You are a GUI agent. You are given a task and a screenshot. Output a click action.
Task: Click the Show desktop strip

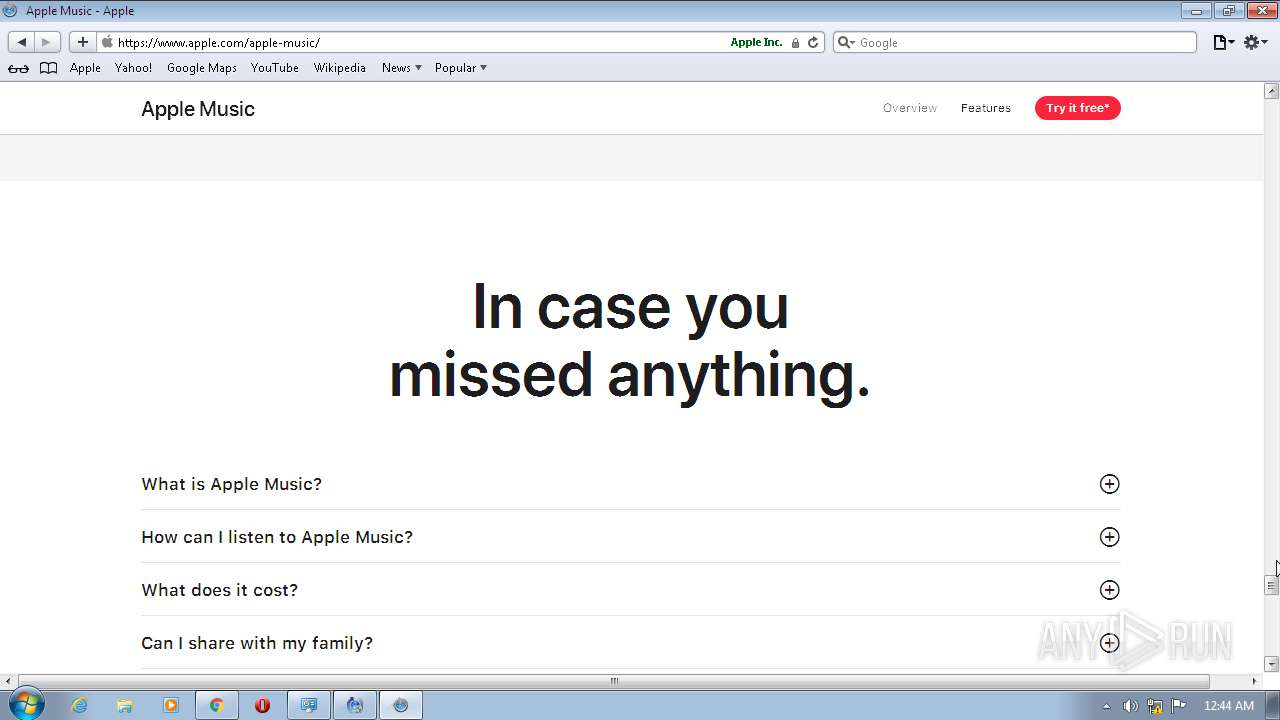point(1272,705)
